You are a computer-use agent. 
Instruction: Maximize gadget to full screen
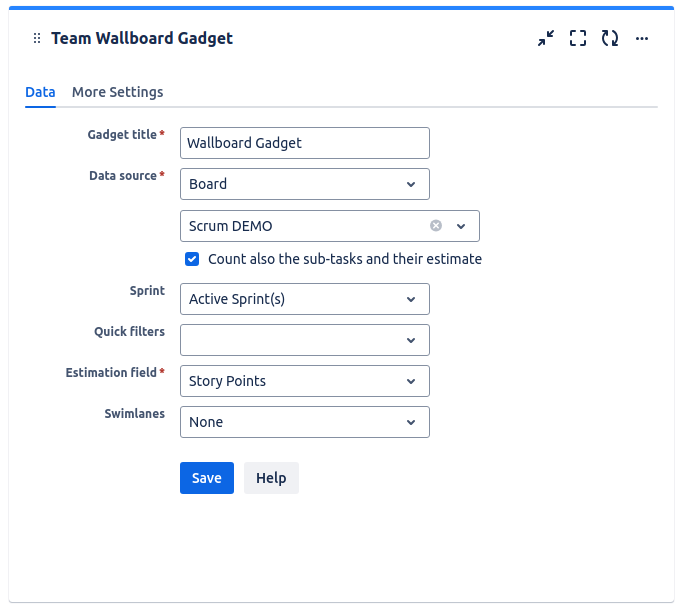577,39
